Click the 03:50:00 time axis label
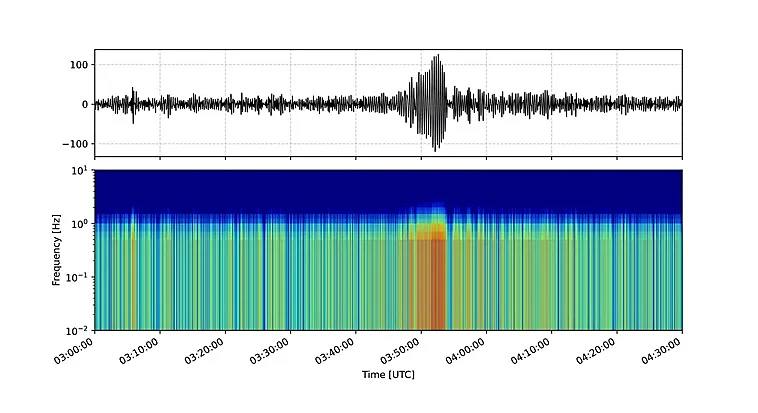The image size is (758, 413). [x=400, y=351]
